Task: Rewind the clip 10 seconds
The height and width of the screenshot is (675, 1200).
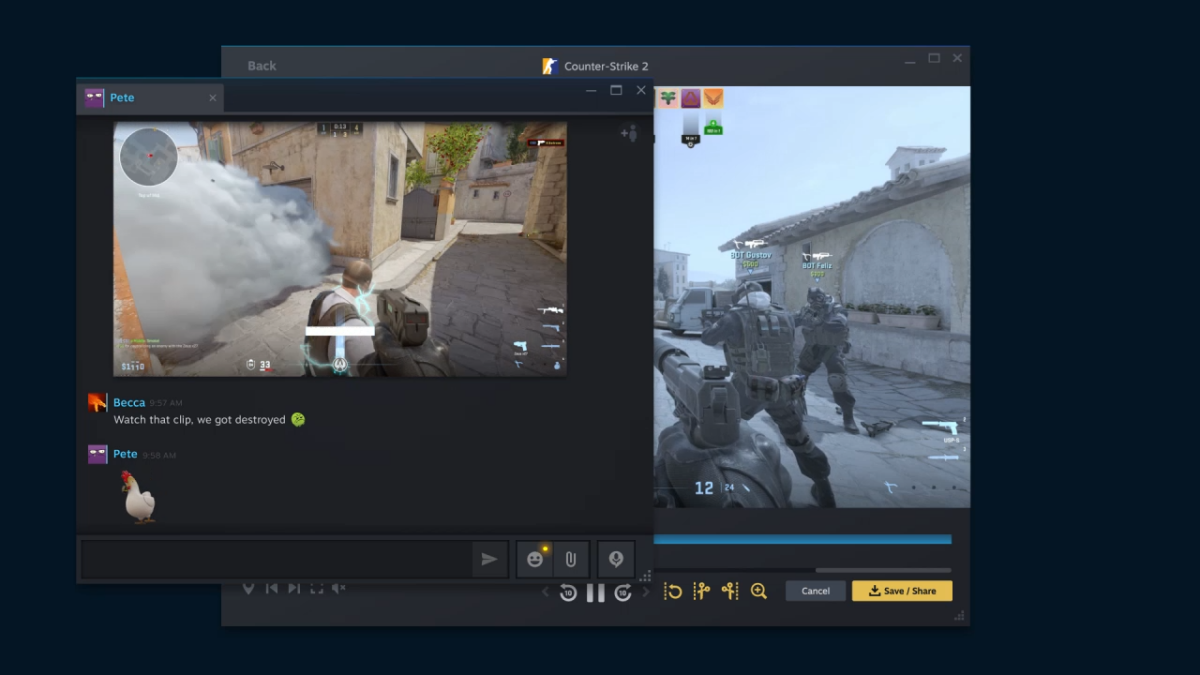Action: [568, 593]
